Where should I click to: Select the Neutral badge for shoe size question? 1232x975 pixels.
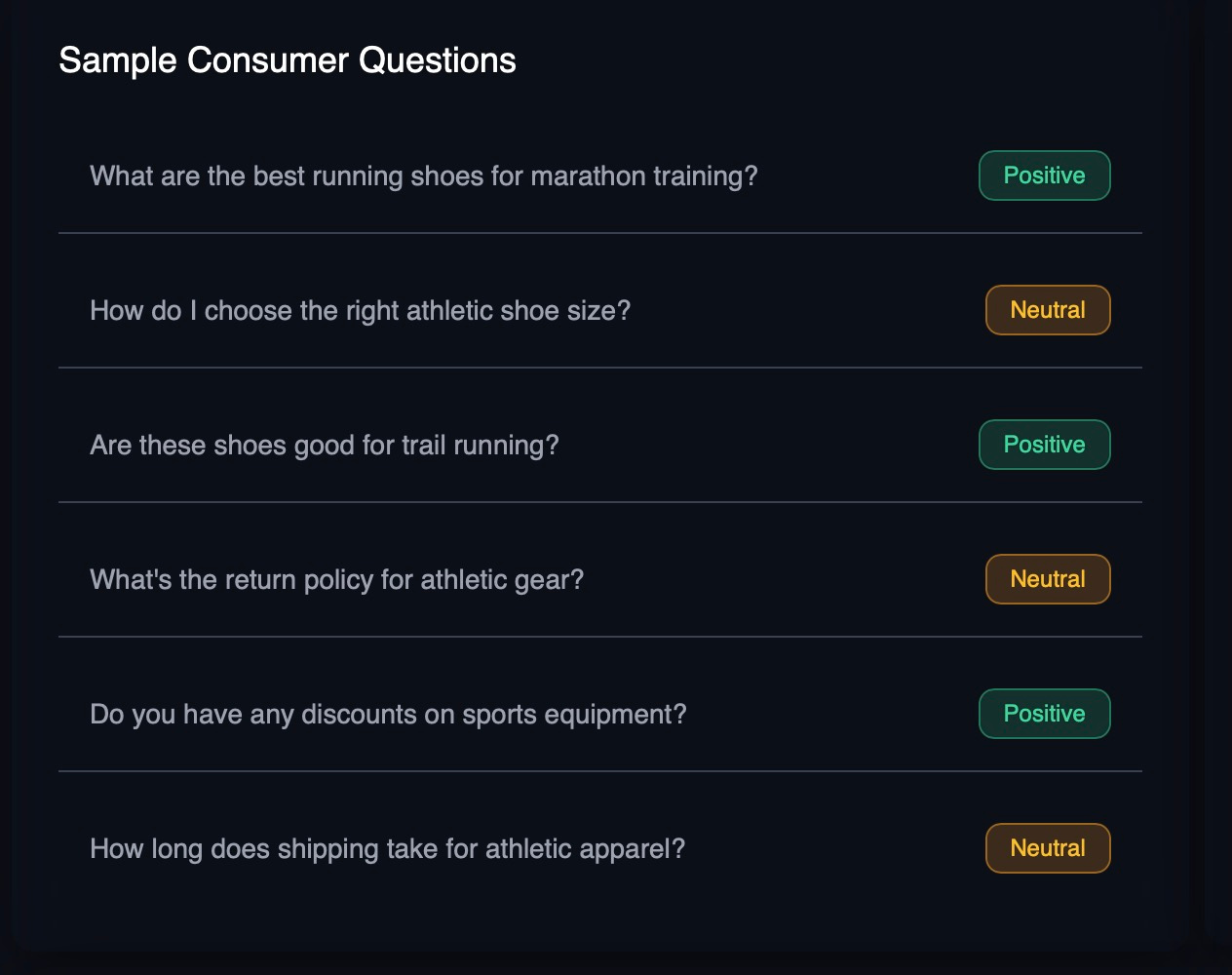click(1048, 310)
